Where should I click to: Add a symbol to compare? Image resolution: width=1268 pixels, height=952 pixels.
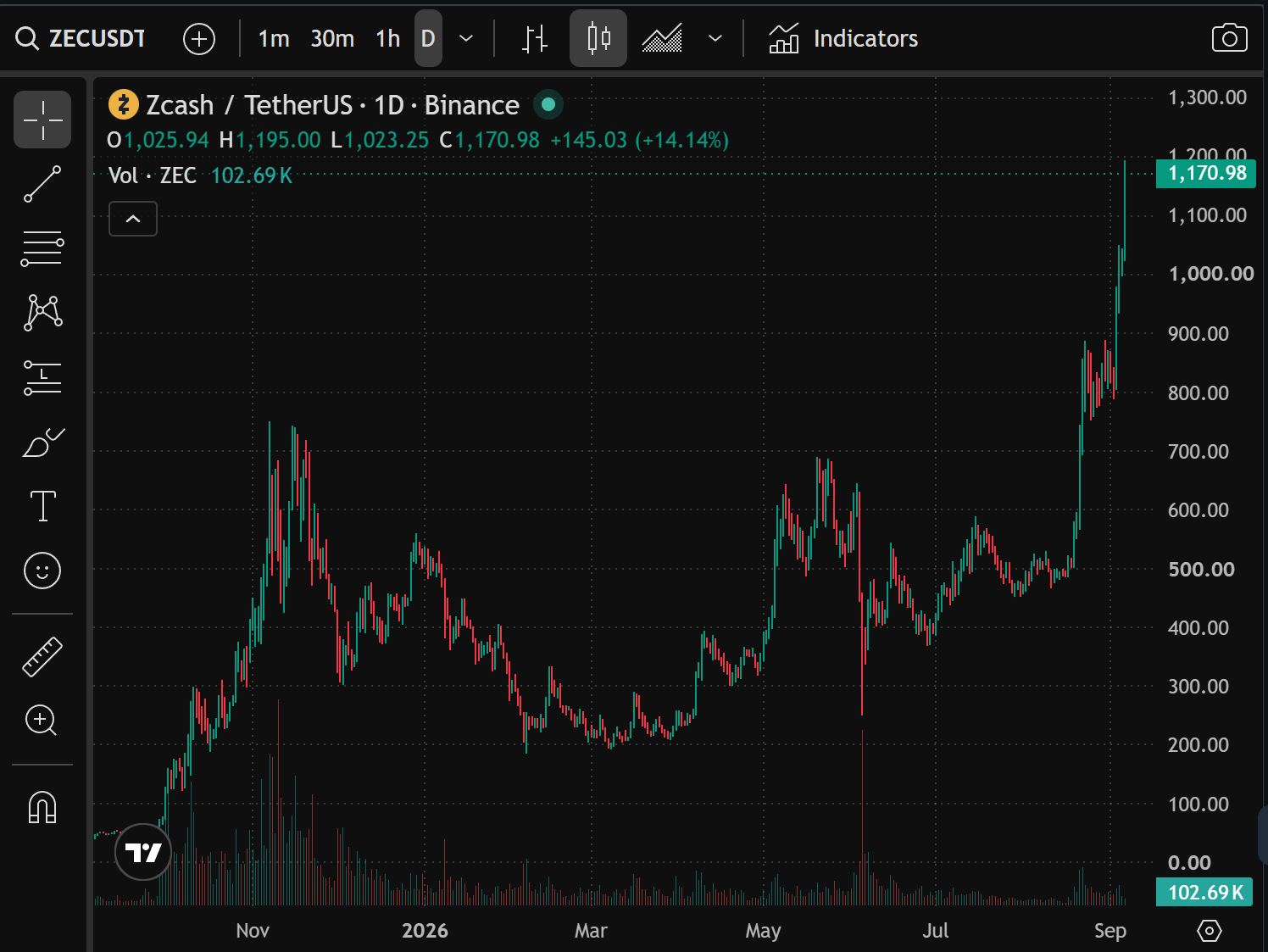coord(199,39)
